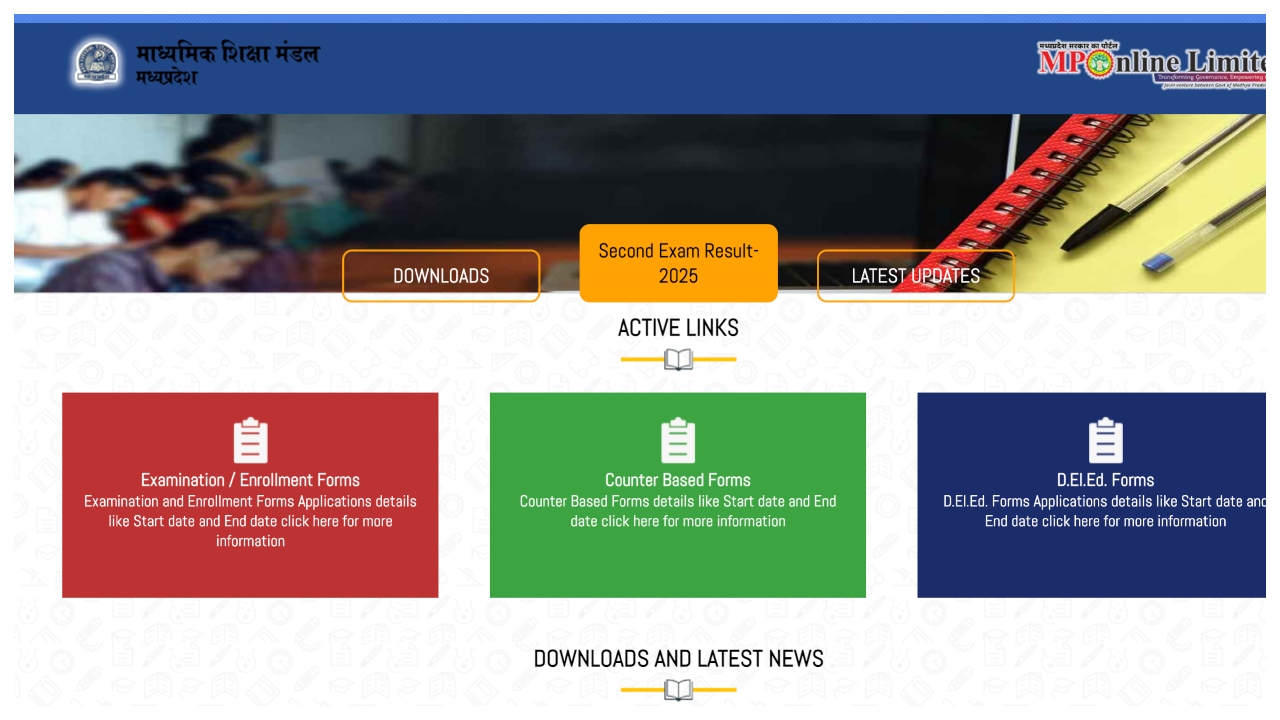Click the ACTIVE LINKS heading
Viewport: 1280px width, 720px height.
click(678, 328)
